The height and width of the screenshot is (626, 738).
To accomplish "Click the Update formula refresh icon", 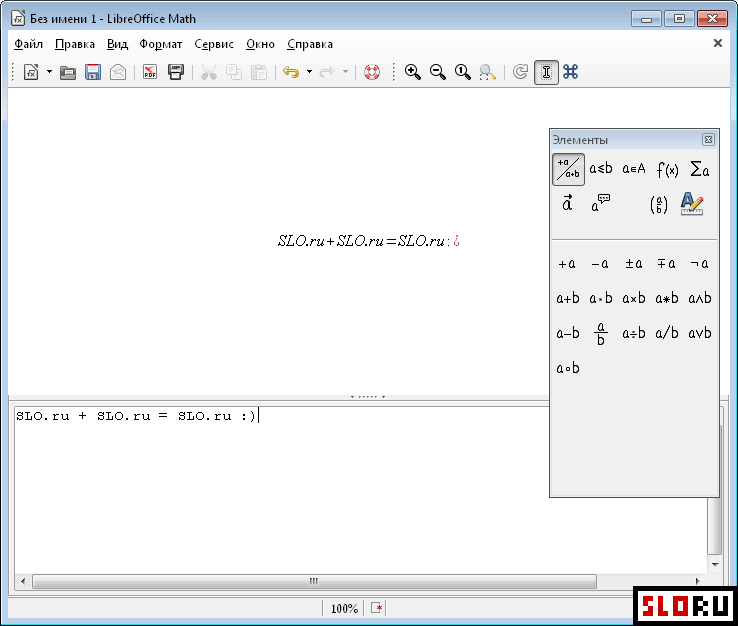I will click(520, 72).
